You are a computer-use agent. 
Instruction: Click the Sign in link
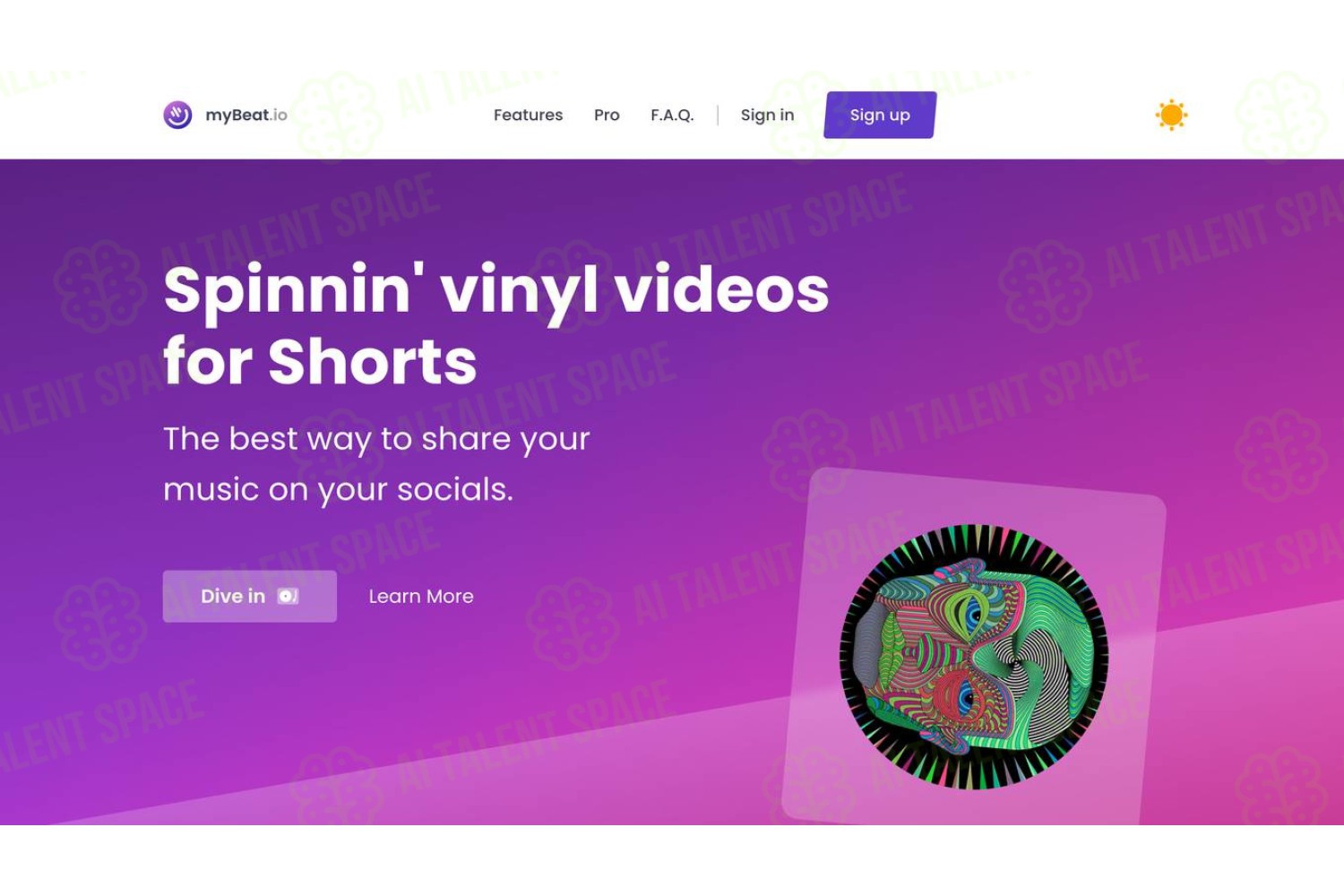click(767, 115)
